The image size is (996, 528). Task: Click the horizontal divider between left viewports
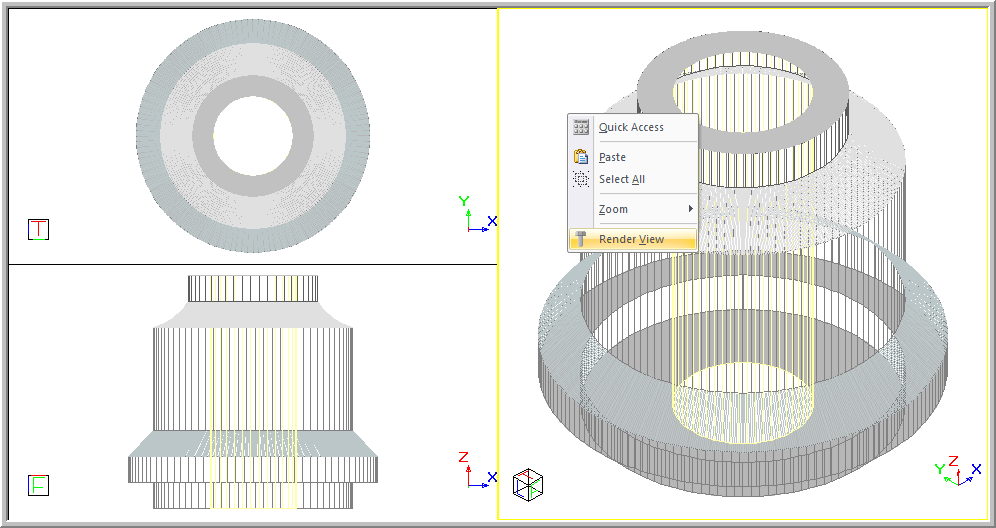pos(252,264)
